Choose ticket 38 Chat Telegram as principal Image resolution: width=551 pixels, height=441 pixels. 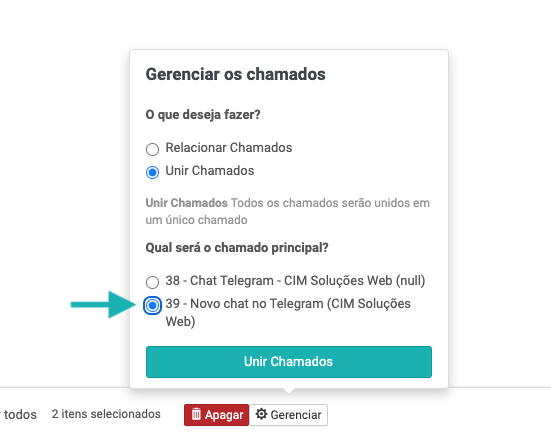pos(152,282)
